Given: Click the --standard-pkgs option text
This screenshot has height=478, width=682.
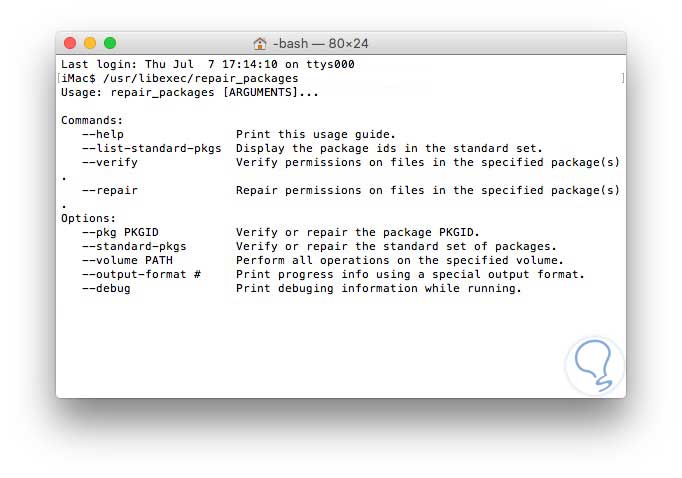Looking at the screenshot, I should pyautogui.click(x=135, y=246).
